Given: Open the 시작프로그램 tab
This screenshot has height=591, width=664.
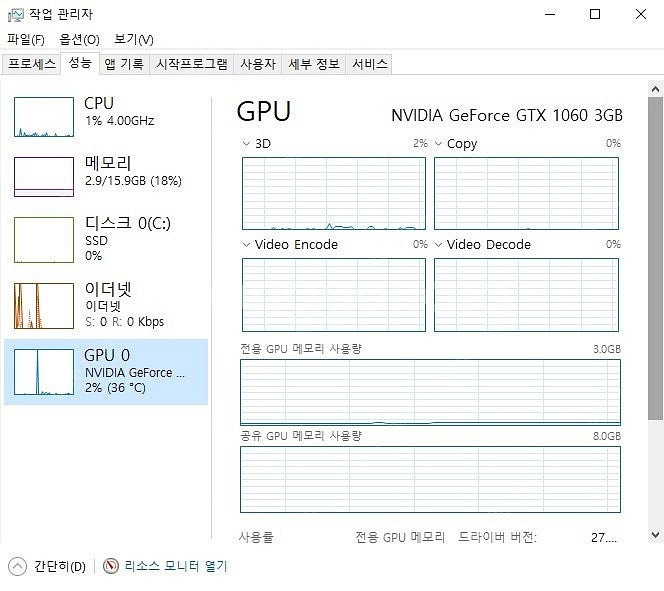Looking at the screenshot, I should pos(192,64).
